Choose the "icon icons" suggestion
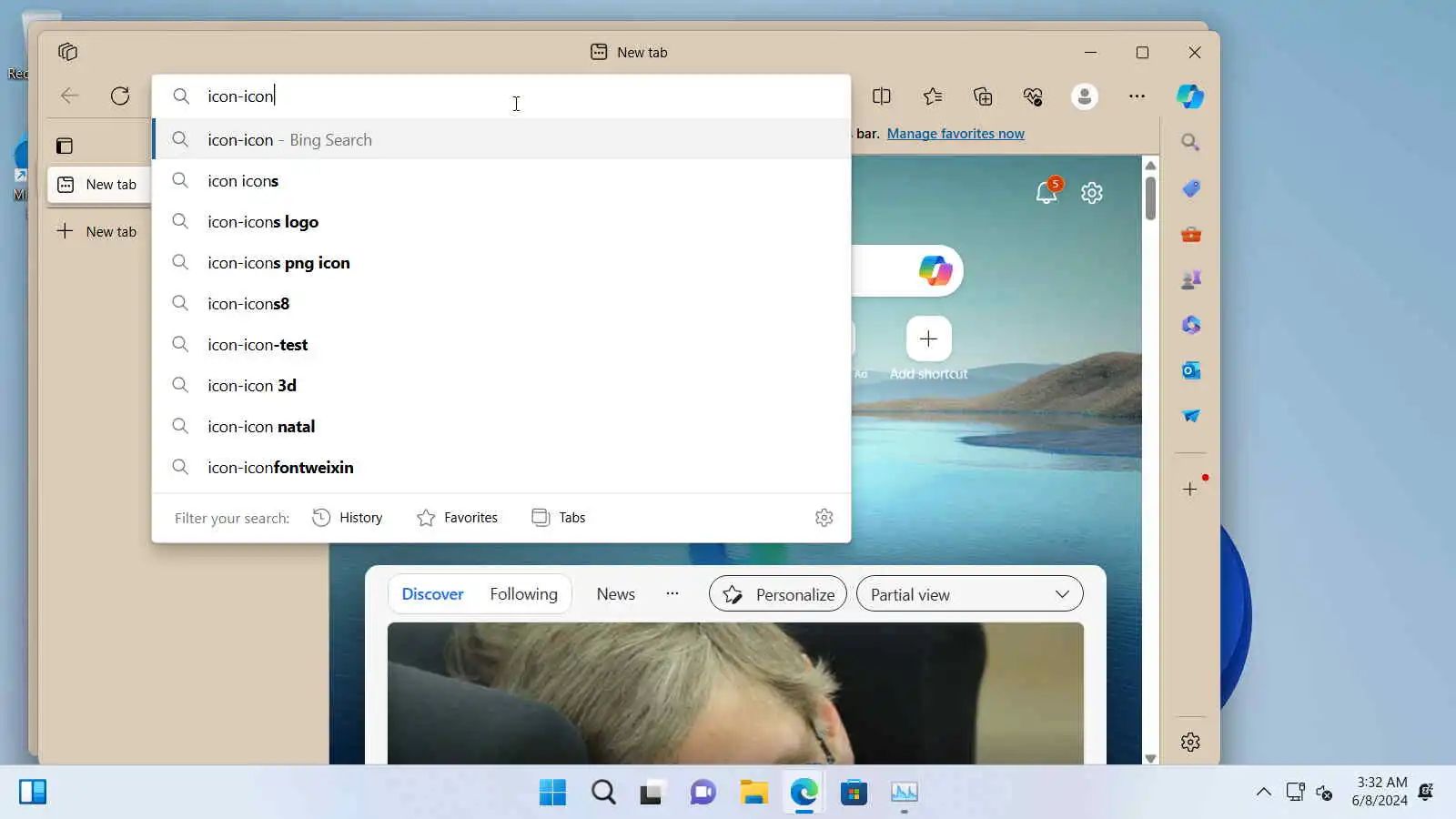This screenshot has height=819, width=1456. (501, 180)
